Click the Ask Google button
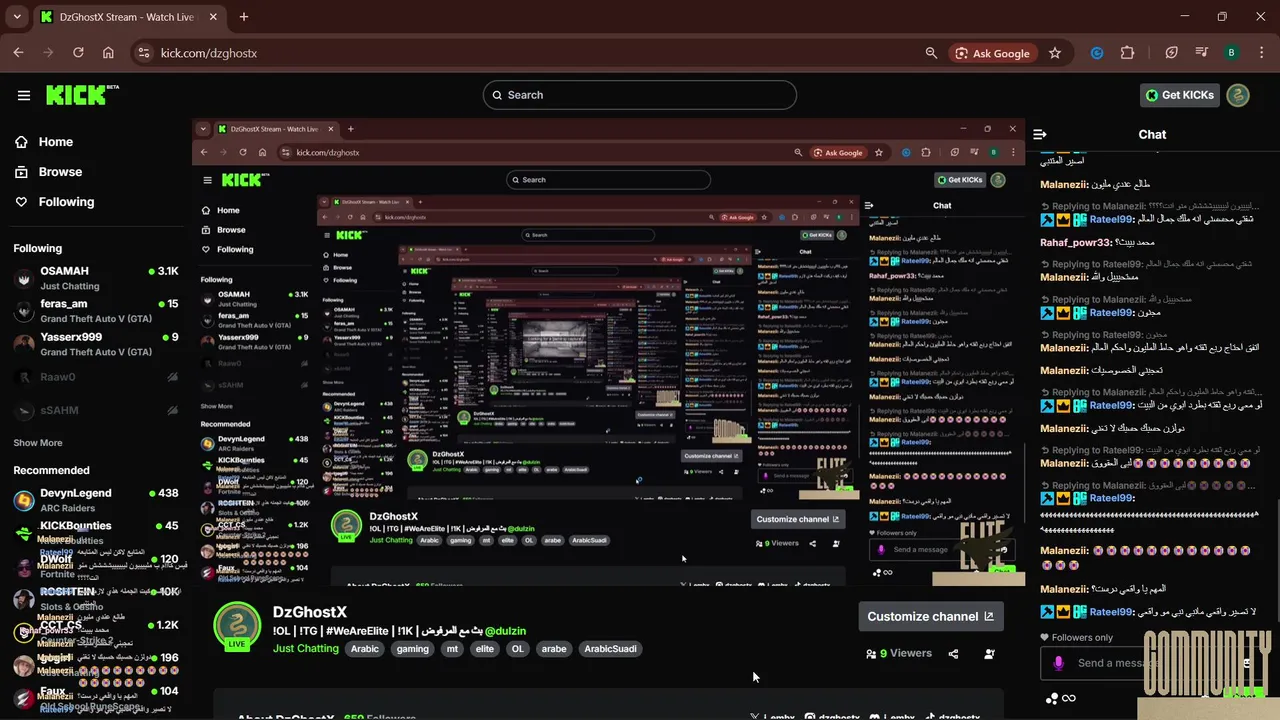 pos(992,53)
